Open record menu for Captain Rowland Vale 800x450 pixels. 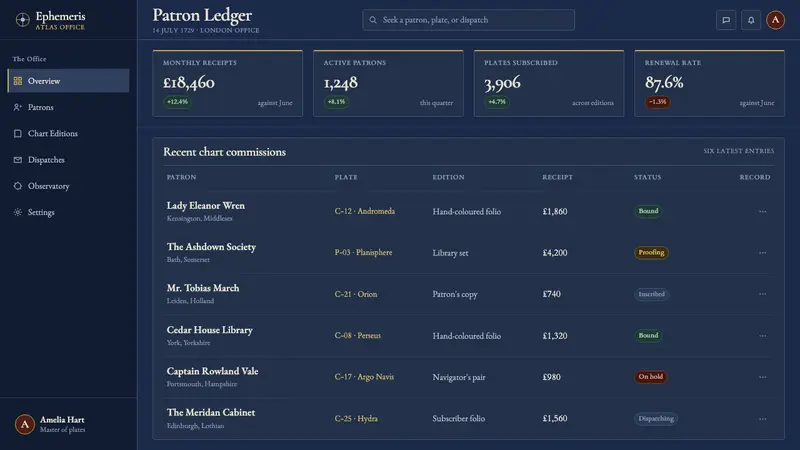click(x=762, y=377)
